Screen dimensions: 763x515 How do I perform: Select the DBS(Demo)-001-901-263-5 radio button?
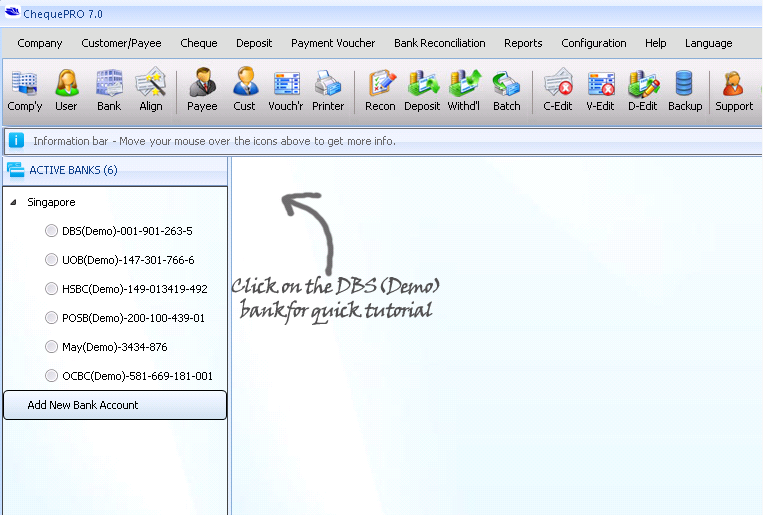tap(51, 231)
